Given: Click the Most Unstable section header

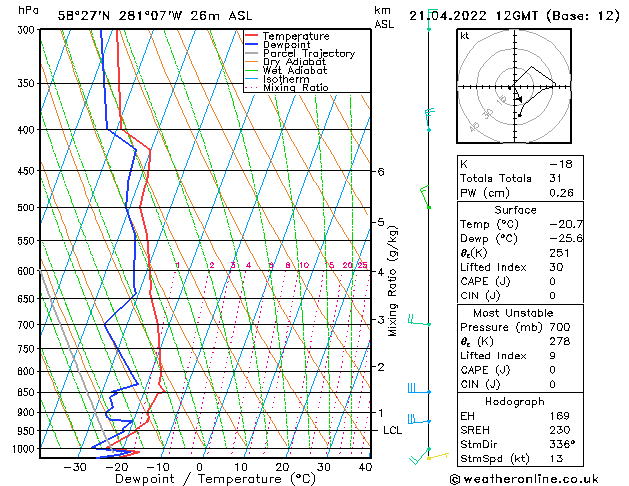Looking at the screenshot, I should point(515,313).
